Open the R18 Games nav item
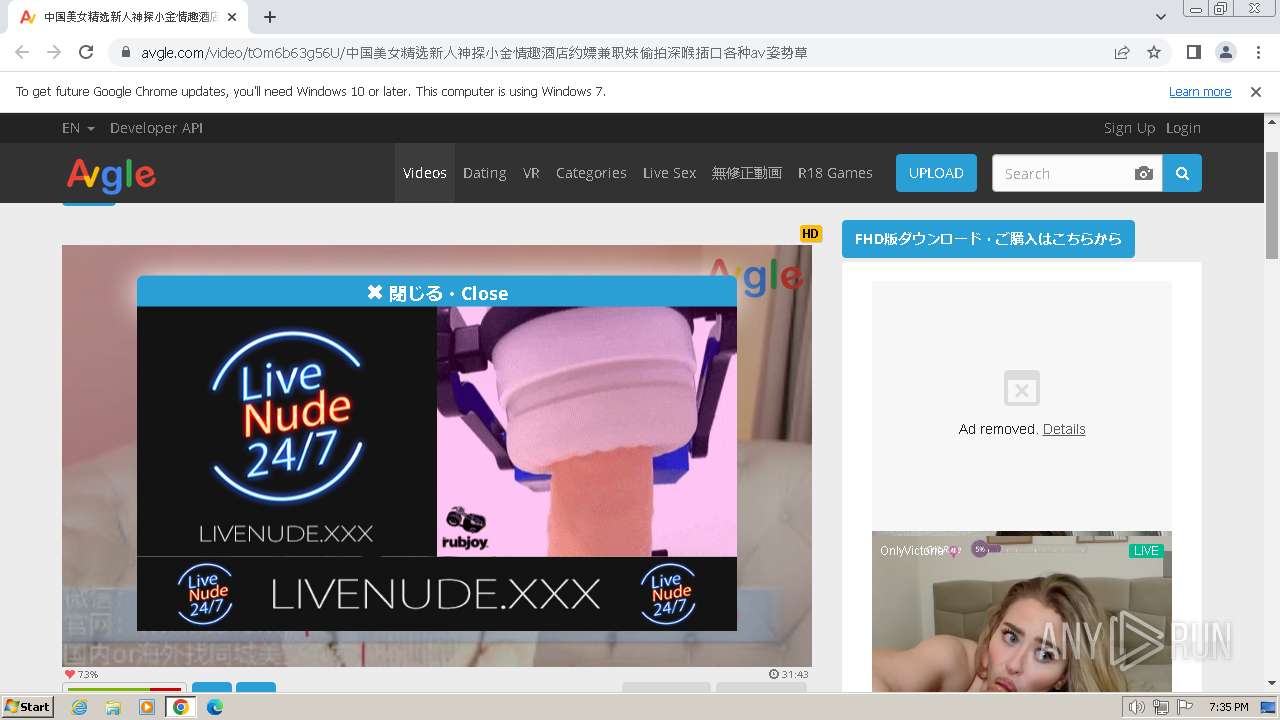The width and height of the screenshot is (1280, 720). [835, 173]
